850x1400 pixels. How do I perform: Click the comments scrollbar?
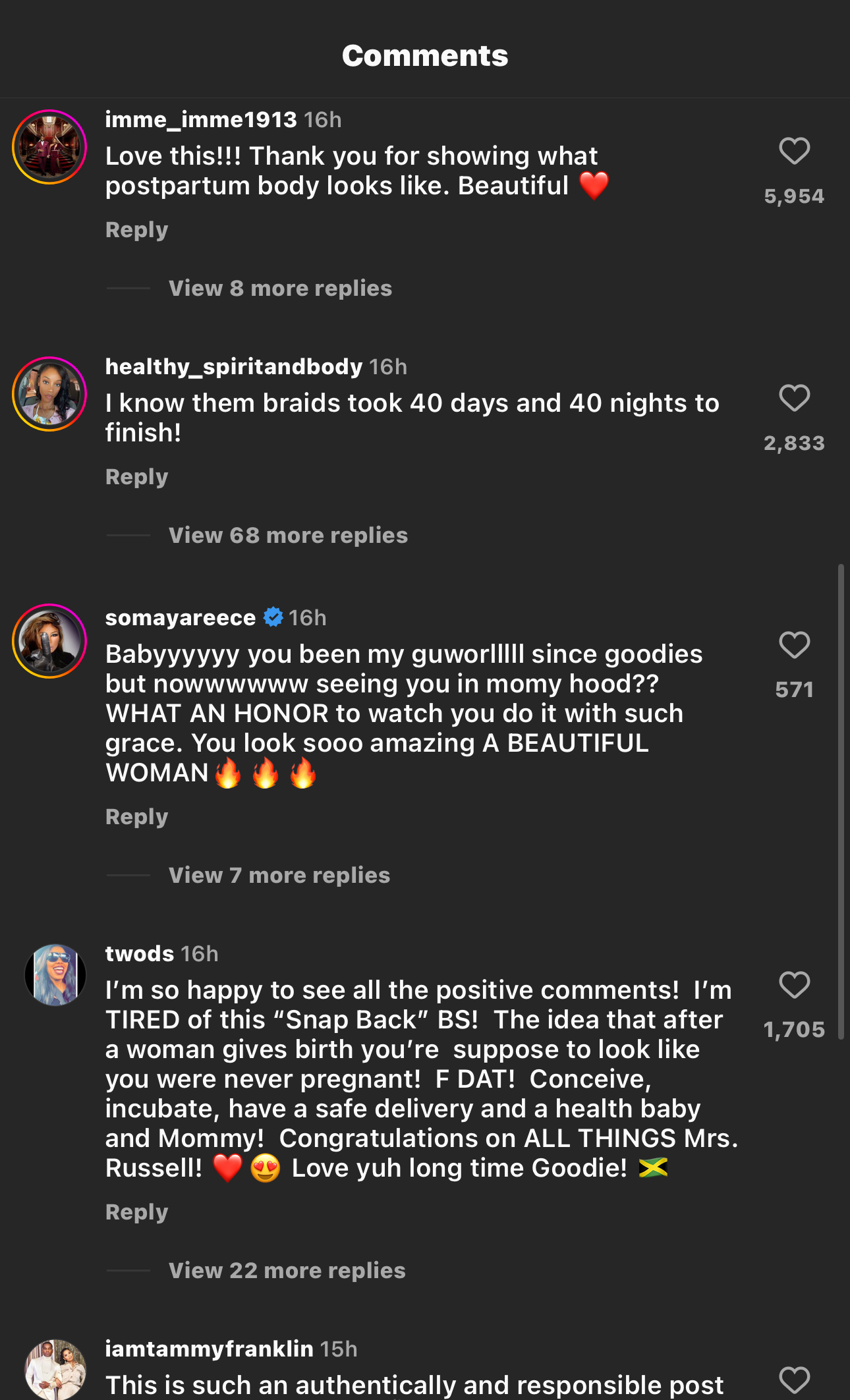(x=841, y=800)
